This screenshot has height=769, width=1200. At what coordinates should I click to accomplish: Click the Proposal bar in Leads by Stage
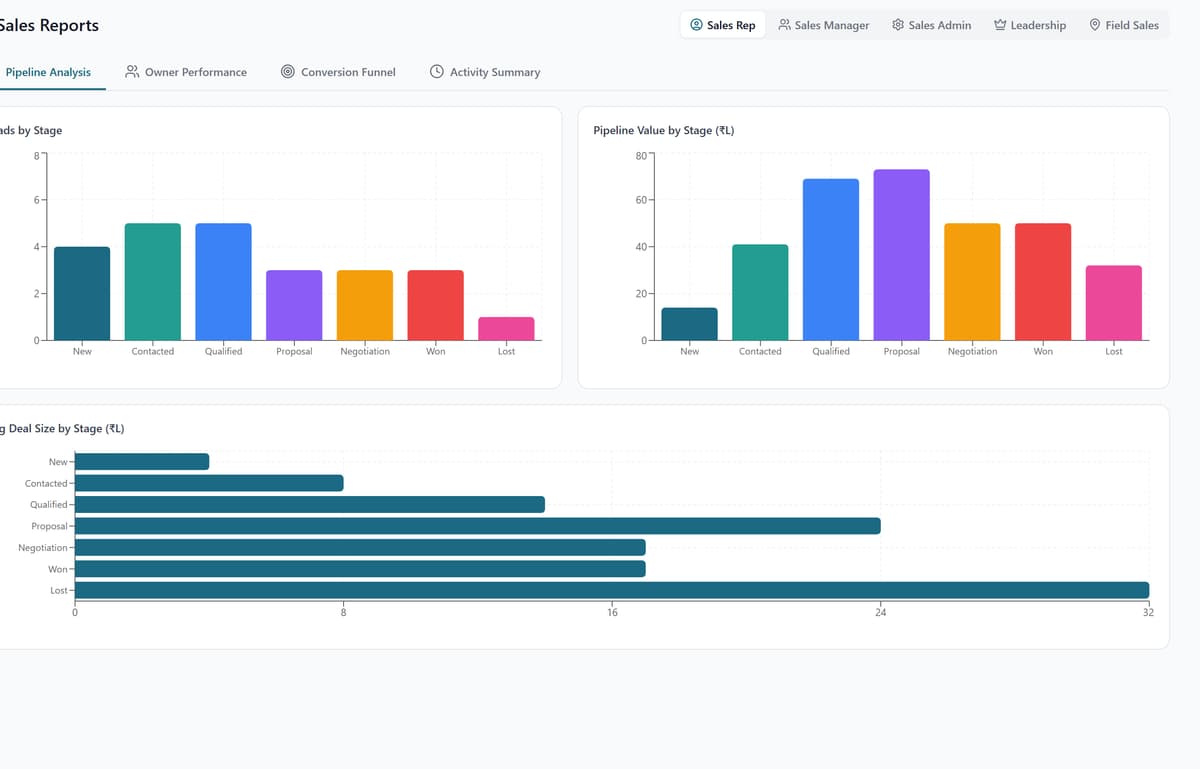294,305
